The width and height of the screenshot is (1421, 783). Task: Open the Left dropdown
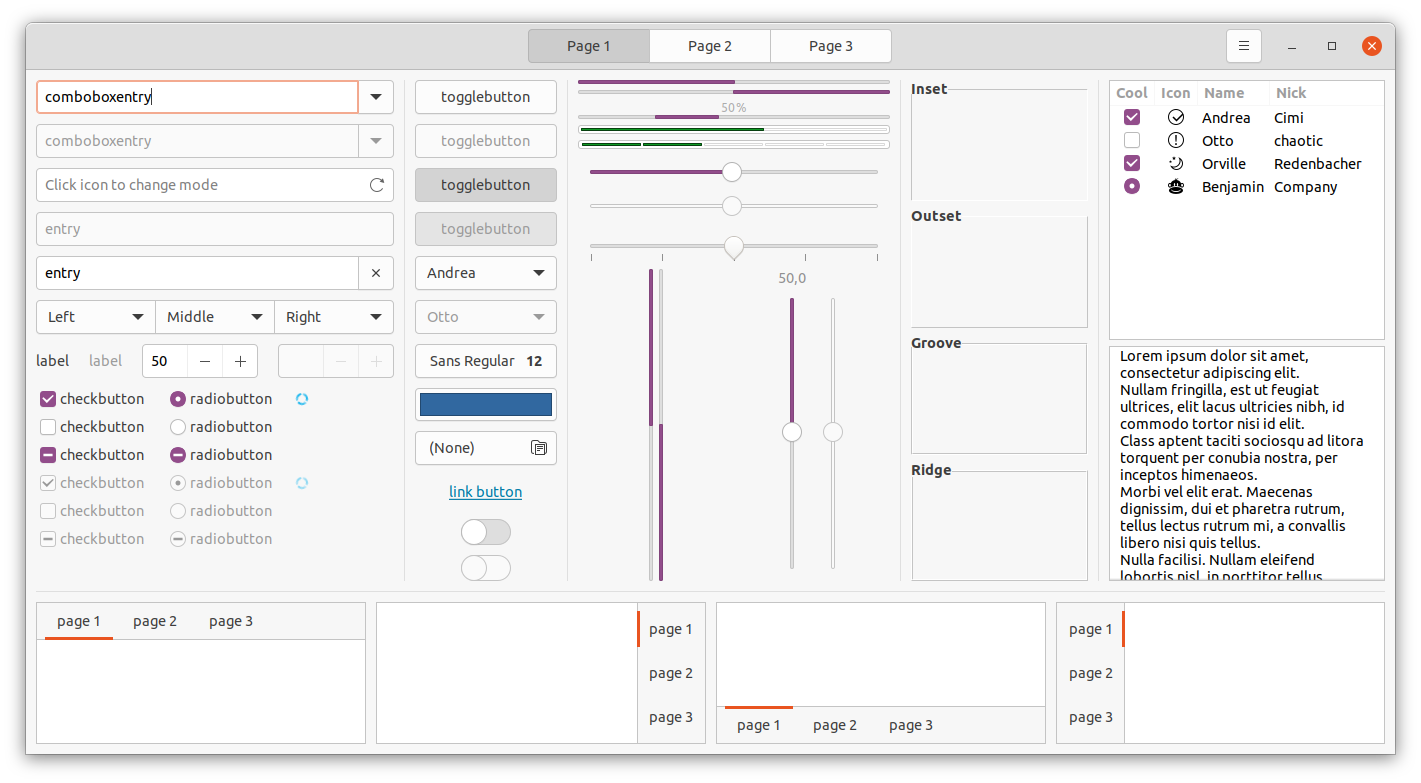[96, 317]
